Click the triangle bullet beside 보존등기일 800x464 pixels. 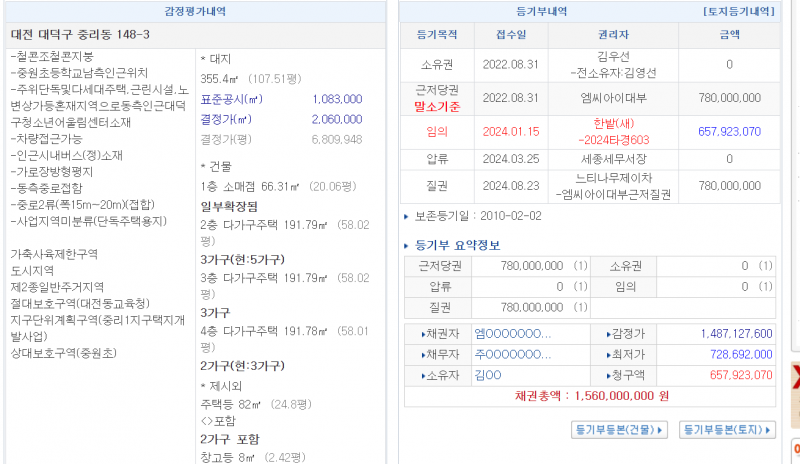tap(405, 215)
